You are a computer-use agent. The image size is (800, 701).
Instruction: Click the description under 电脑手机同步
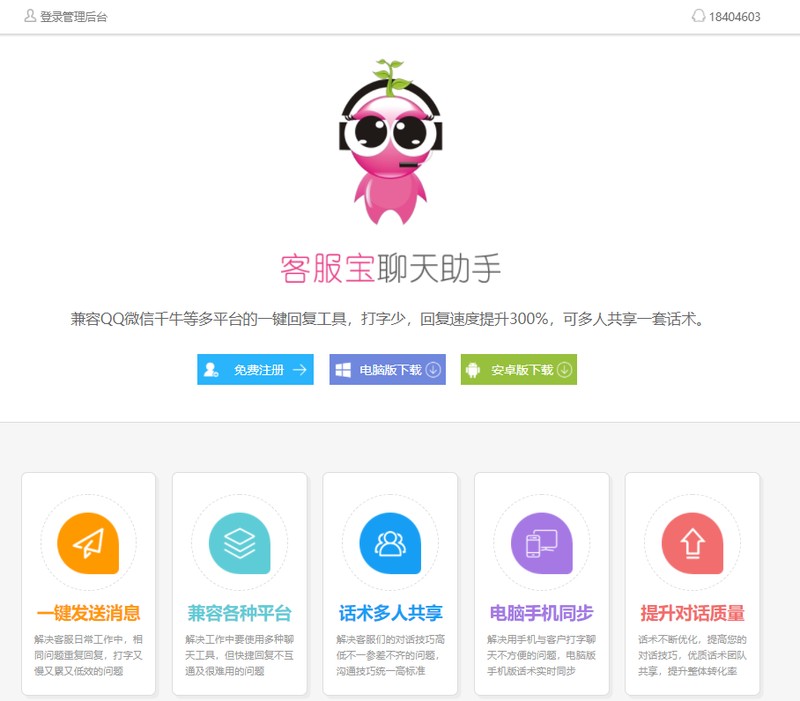pos(541,655)
